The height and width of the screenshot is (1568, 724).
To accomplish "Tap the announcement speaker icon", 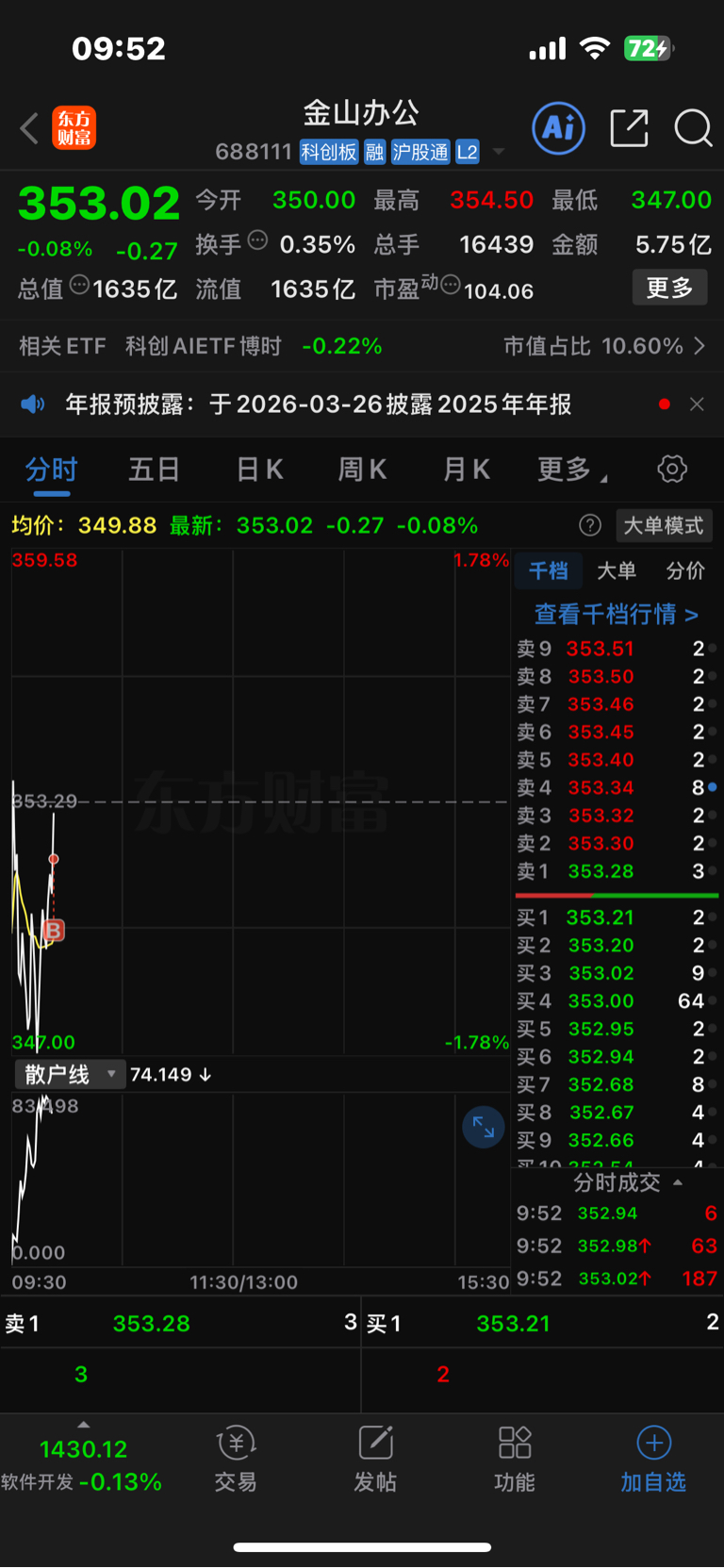I will coord(33,404).
